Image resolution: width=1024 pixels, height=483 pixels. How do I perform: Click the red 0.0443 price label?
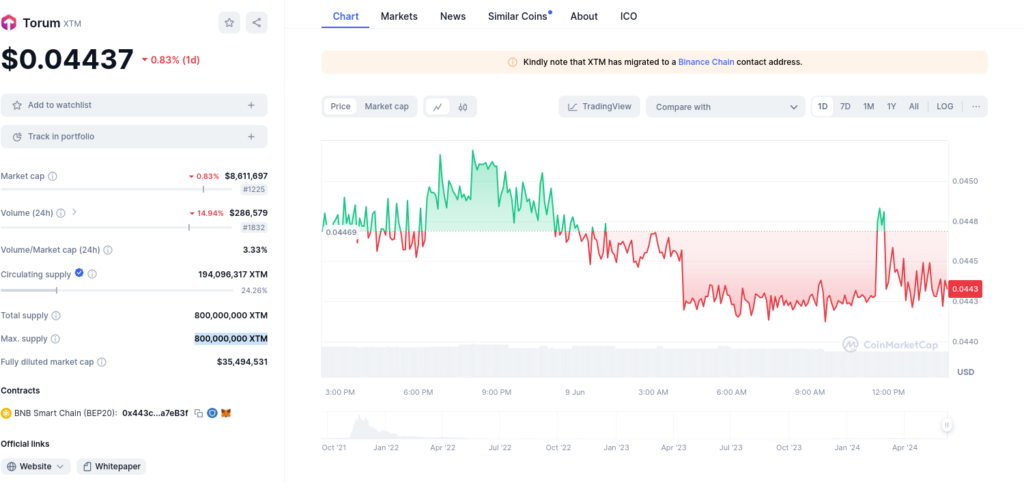[x=967, y=288]
